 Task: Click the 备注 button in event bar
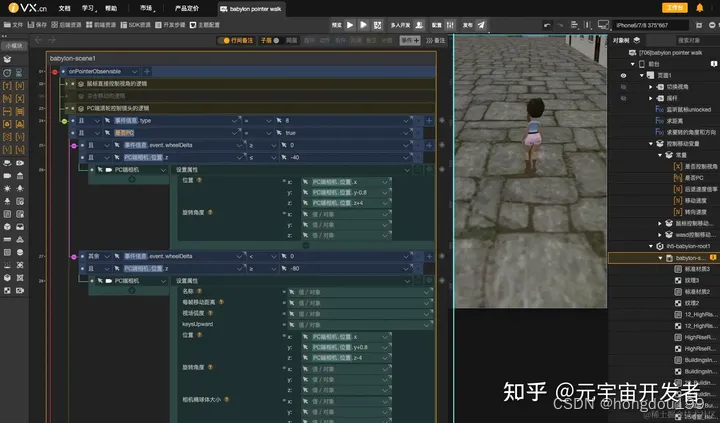435,40
